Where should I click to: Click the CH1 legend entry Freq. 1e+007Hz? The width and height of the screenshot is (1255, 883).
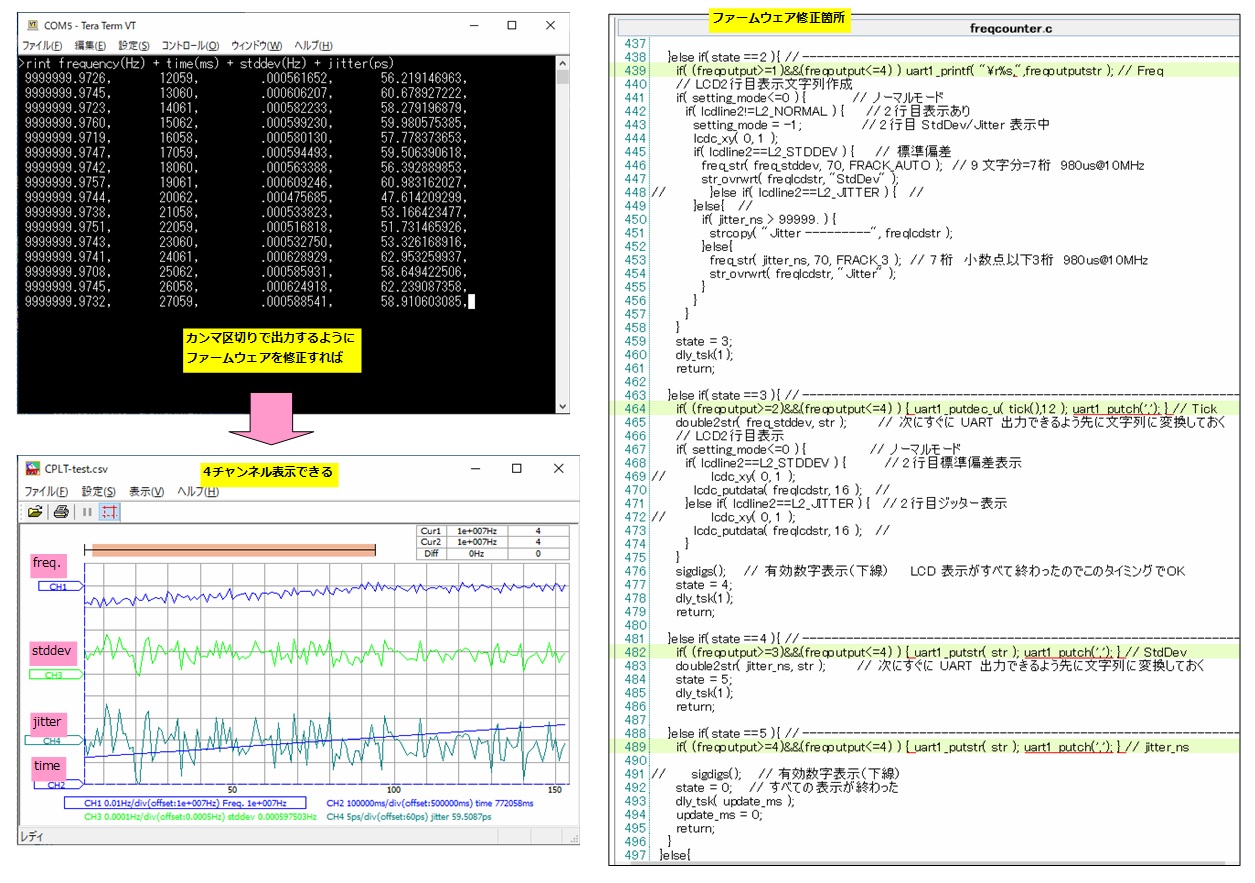tap(186, 803)
